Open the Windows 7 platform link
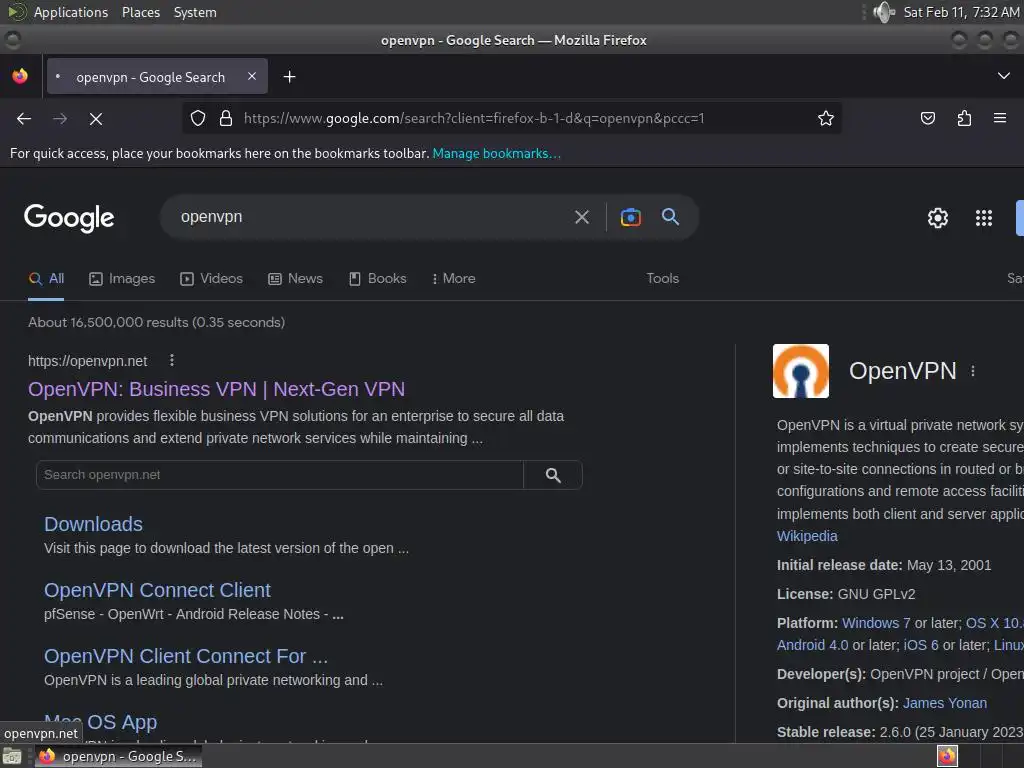The width and height of the screenshot is (1024, 768). click(x=876, y=623)
